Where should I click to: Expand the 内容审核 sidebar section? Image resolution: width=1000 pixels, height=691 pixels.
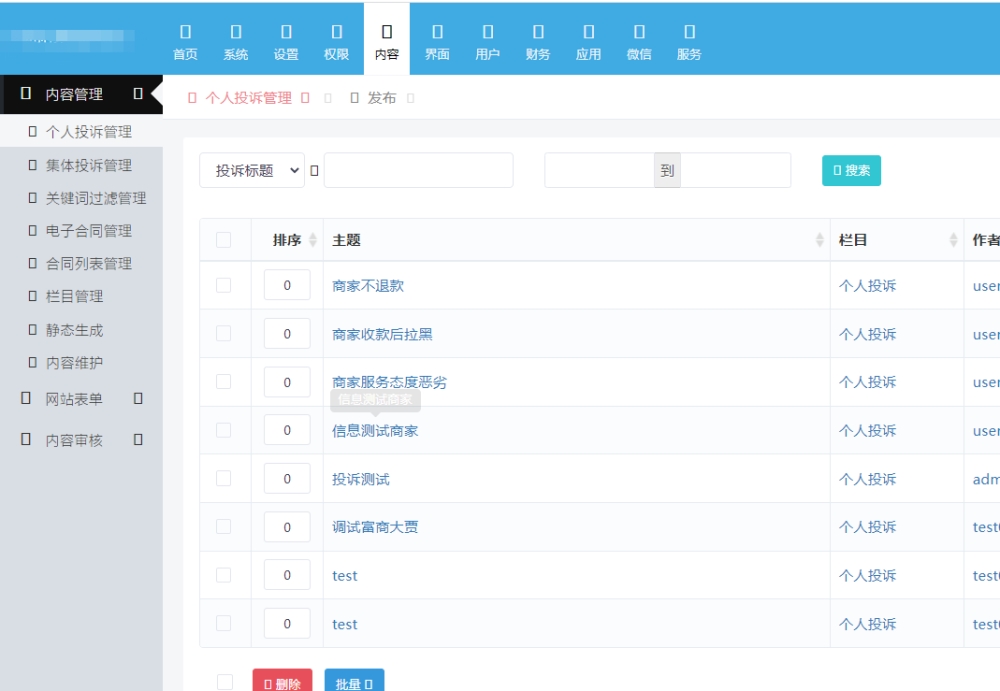81,440
